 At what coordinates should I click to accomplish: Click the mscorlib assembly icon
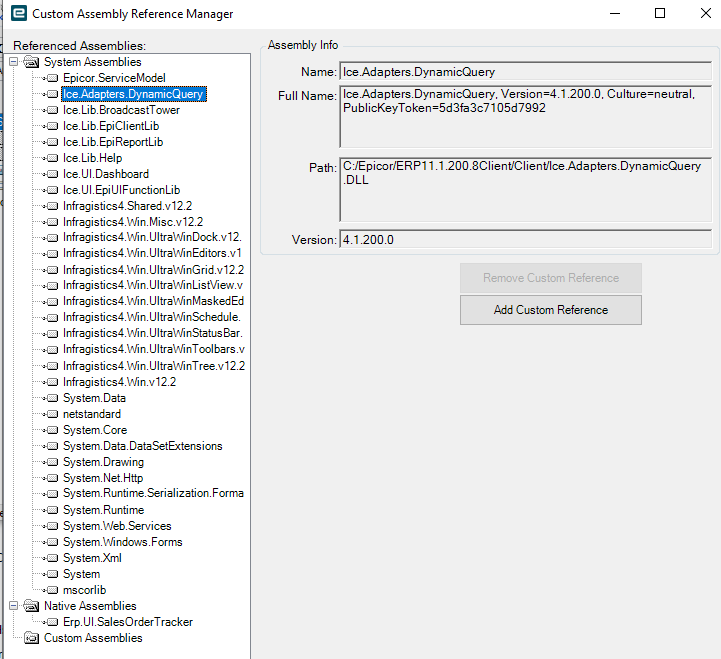pyautogui.click(x=52, y=590)
